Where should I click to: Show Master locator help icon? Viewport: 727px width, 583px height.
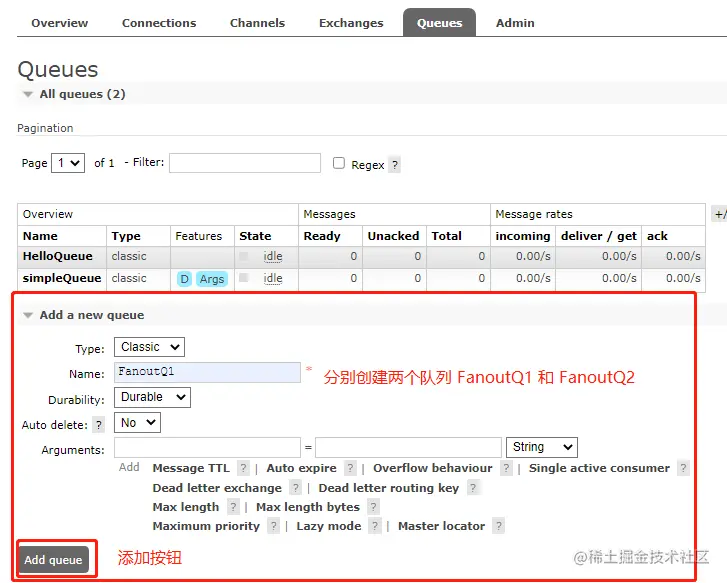coord(498,526)
